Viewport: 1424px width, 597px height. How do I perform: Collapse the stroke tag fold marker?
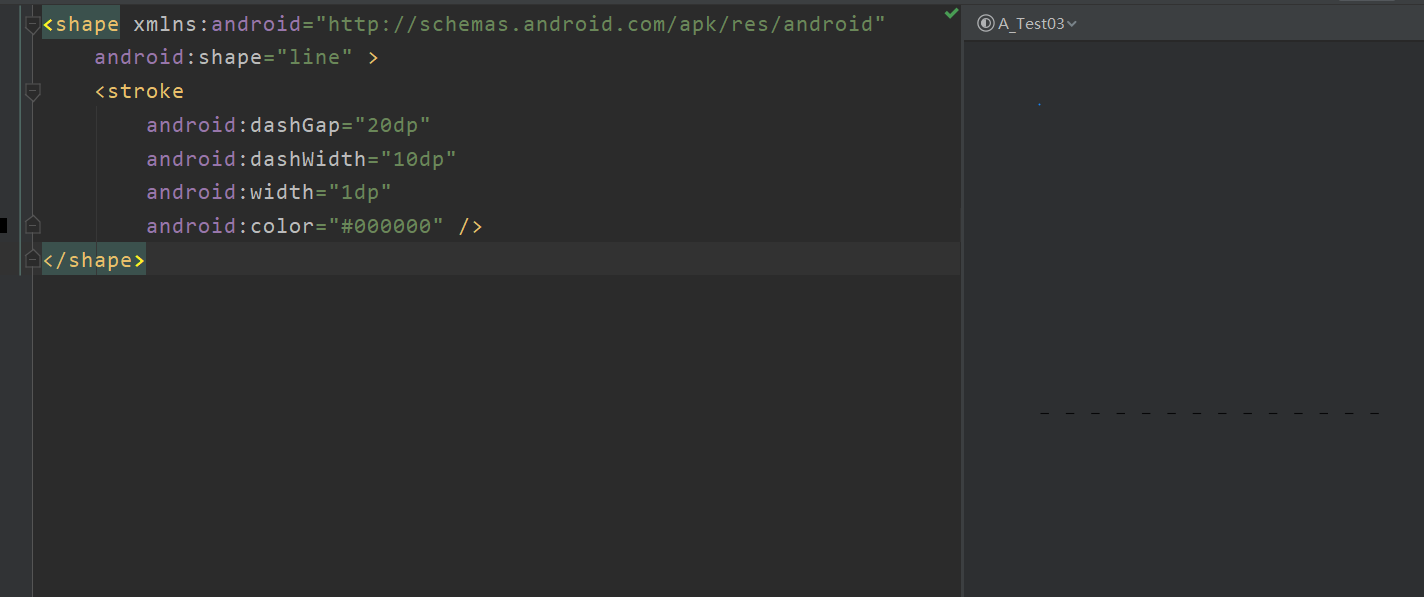(x=32, y=92)
